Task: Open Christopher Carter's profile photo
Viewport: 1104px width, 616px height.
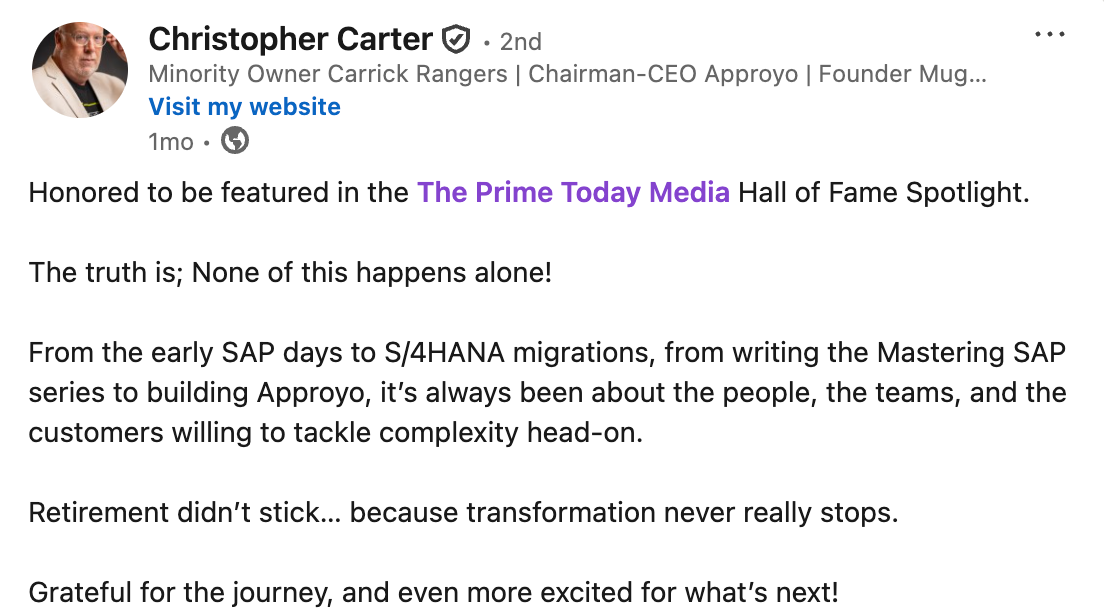Action: [78, 72]
